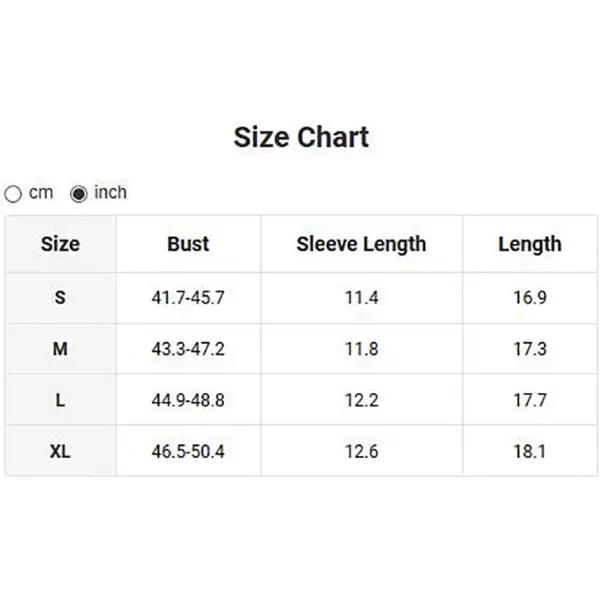Click sleeve length value 11.4
This screenshot has height=600, width=600.
pos(361,298)
